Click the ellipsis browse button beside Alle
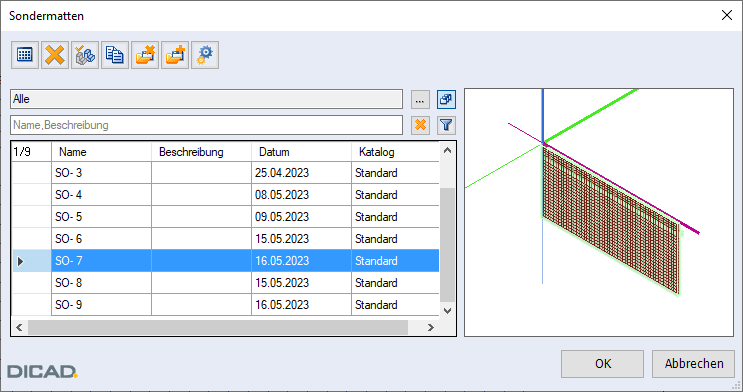This screenshot has width=743, height=392. point(420,100)
